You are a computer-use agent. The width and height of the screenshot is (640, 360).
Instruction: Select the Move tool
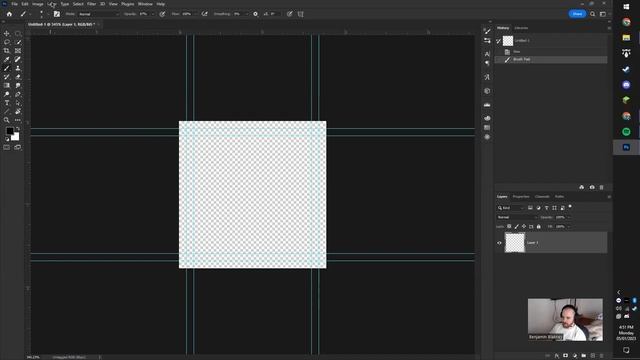pyautogui.click(x=7, y=33)
